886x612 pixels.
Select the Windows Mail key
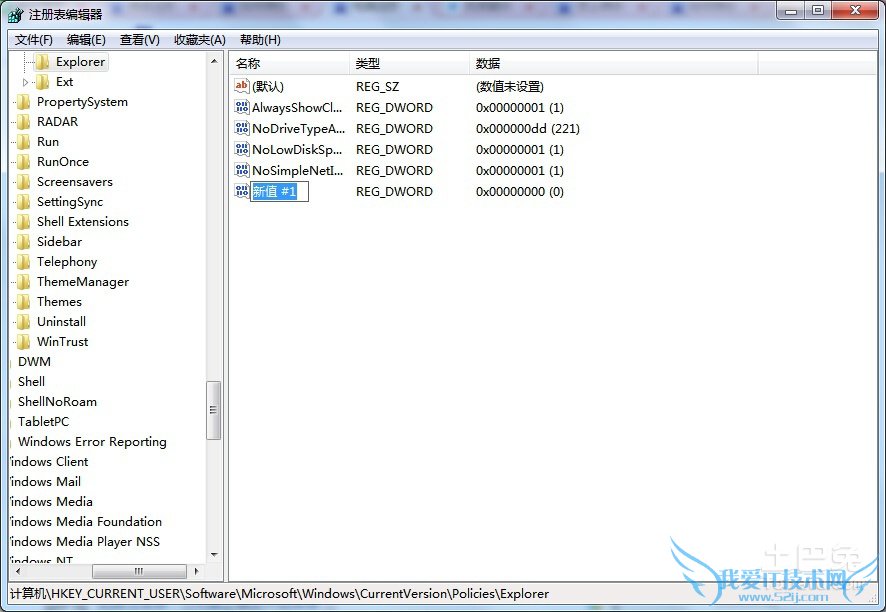(x=46, y=481)
